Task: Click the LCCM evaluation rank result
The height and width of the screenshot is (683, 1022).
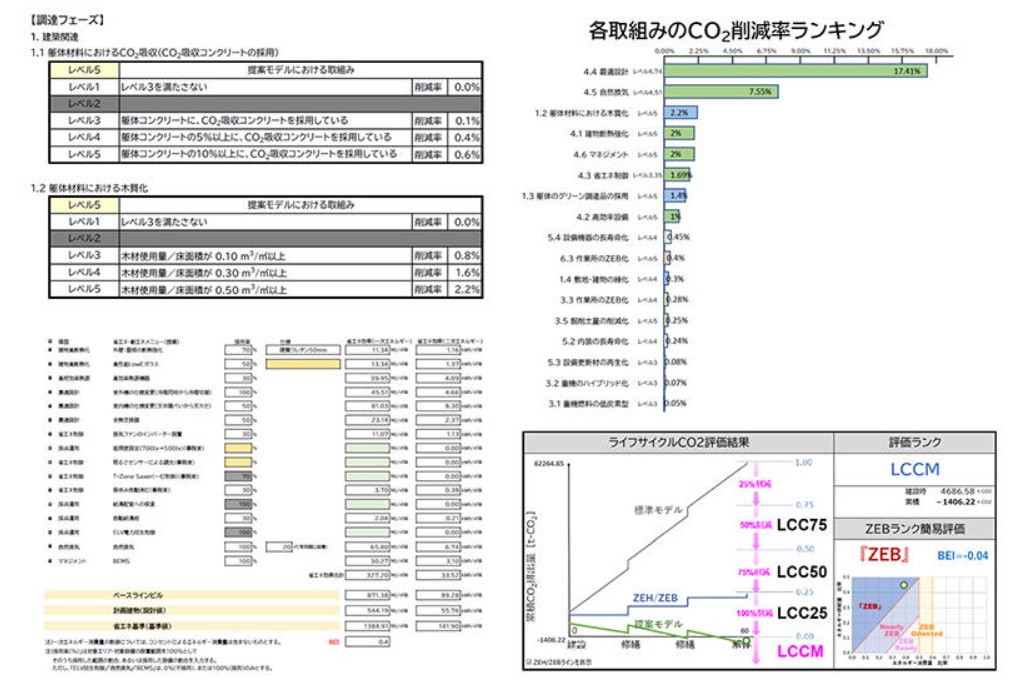Action: click(912, 469)
